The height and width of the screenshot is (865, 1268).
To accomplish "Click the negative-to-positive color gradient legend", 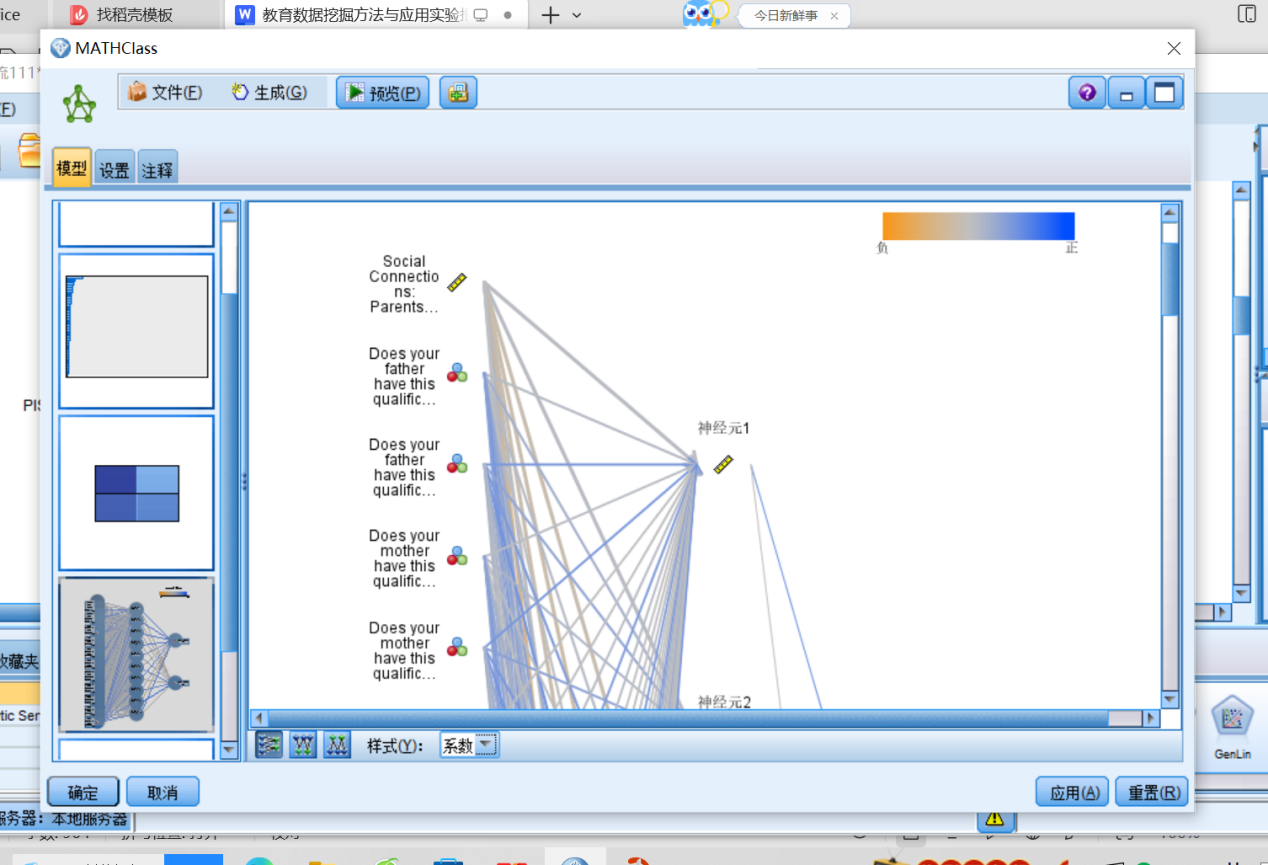I will (978, 226).
